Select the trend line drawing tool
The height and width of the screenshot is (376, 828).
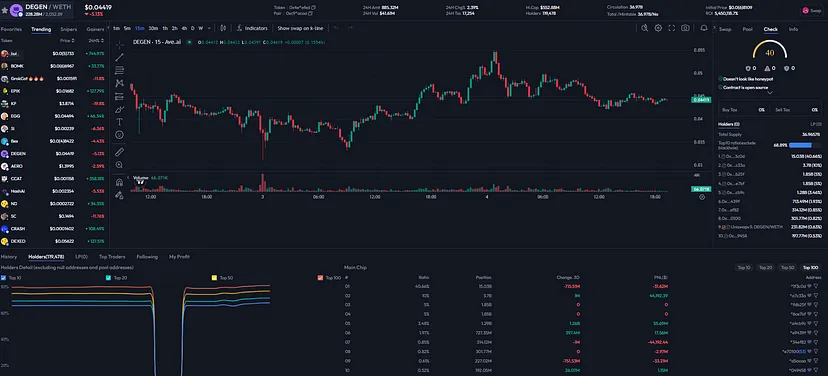tap(119, 57)
